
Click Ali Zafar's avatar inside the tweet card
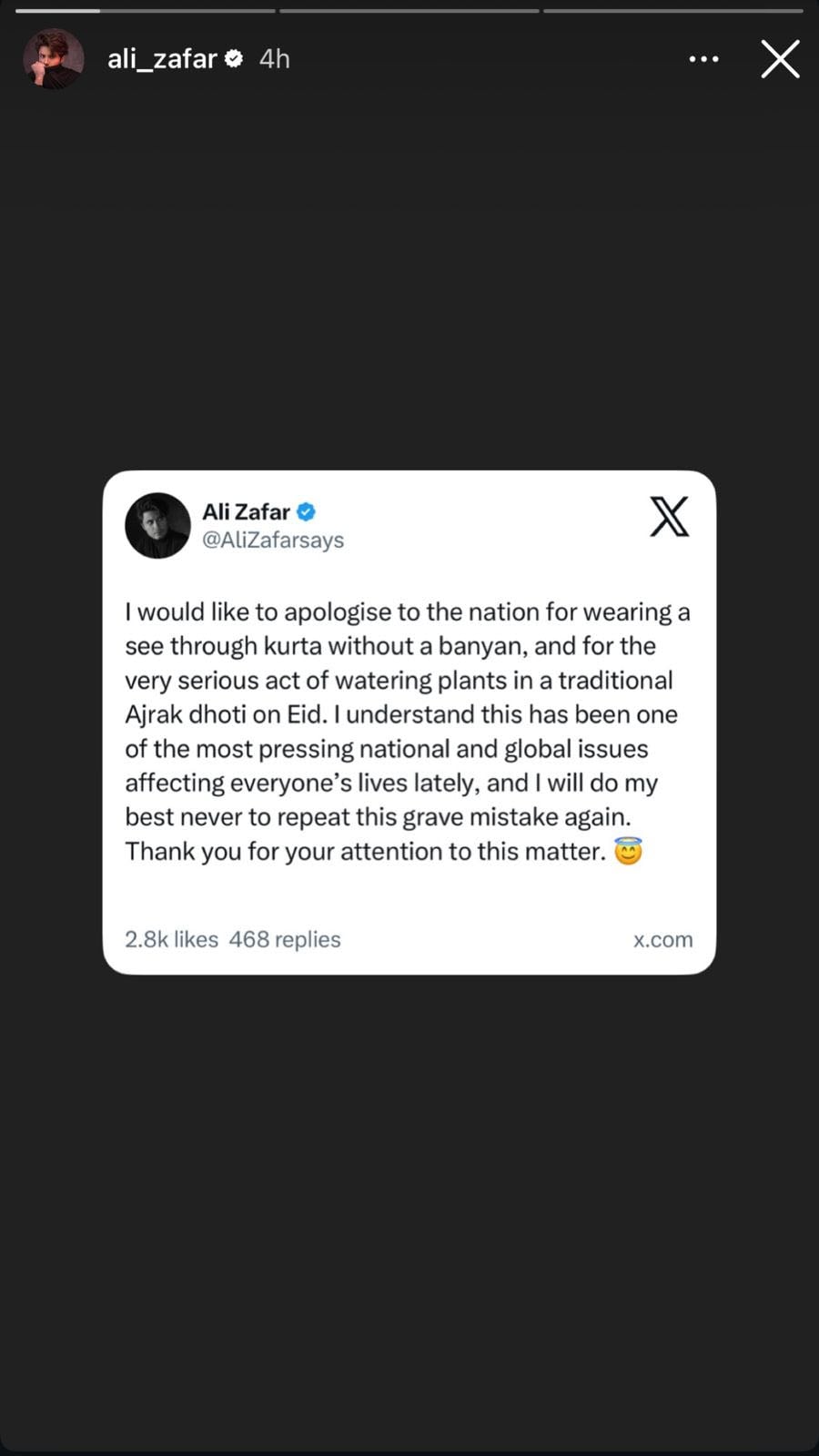[x=157, y=525]
